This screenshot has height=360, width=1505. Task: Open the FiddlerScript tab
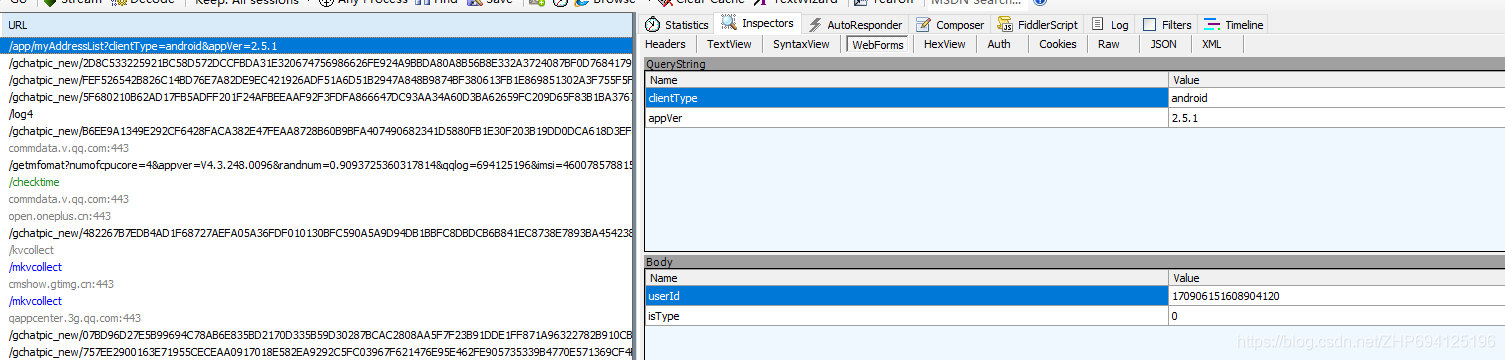pos(1037,24)
